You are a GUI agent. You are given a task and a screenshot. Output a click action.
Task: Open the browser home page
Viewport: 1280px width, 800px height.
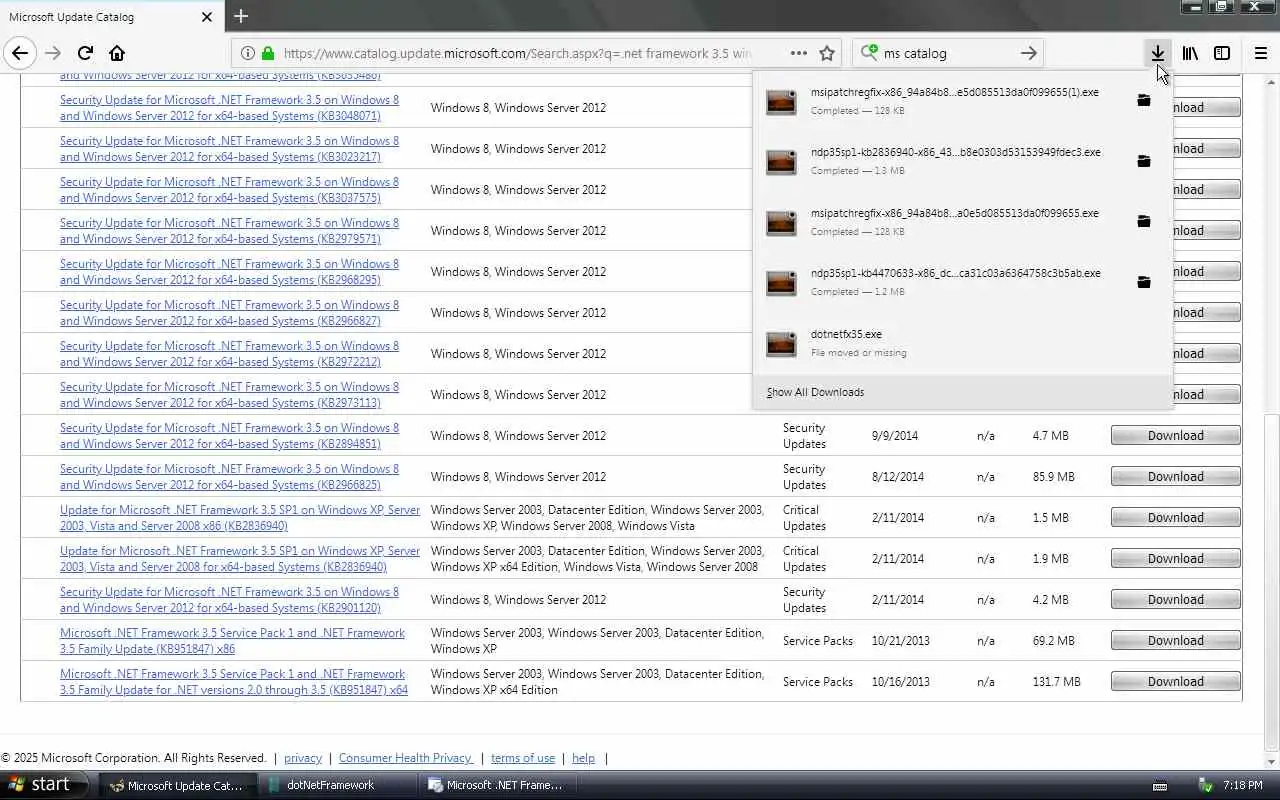pos(117,53)
